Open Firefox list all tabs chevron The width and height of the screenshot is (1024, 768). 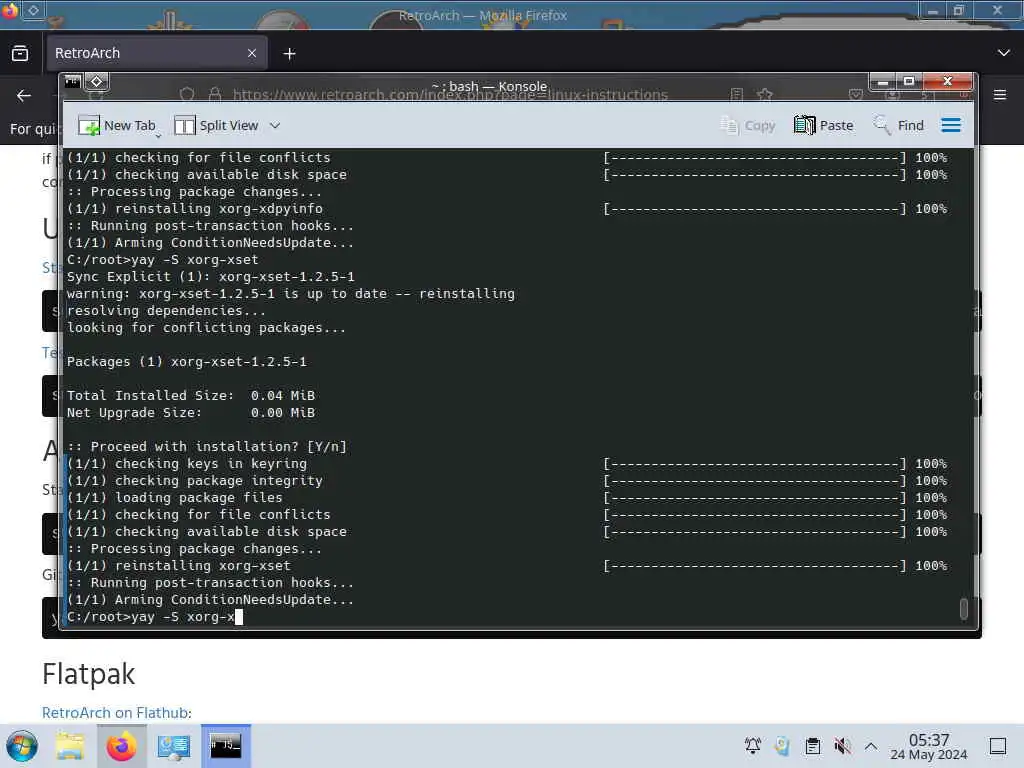(x=1004, y=53)
